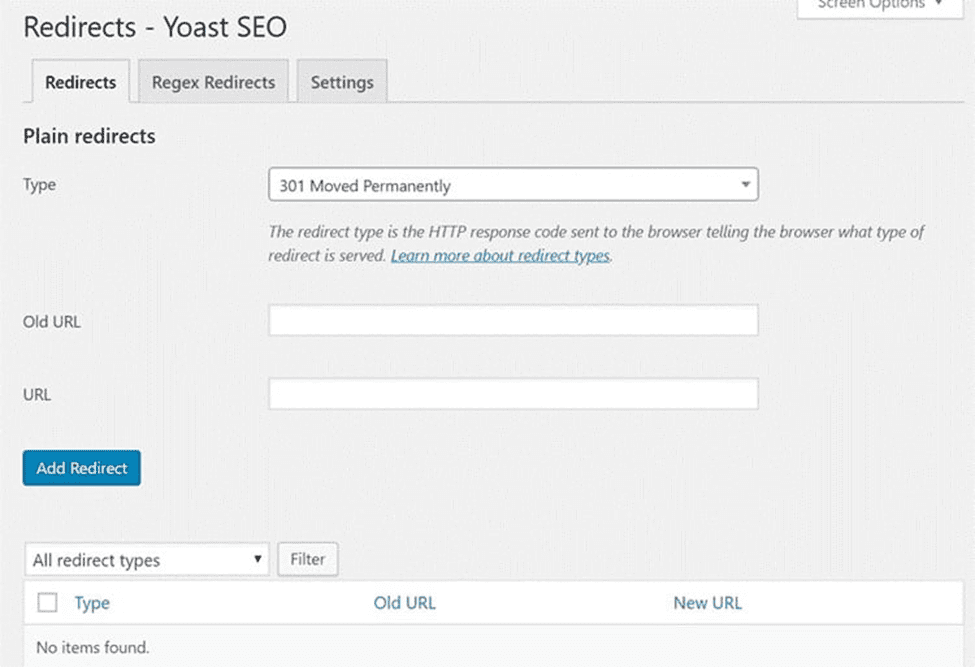Open the 301 Moved Permanently type dropdown
Screen dimensions: 975x667
513,185
